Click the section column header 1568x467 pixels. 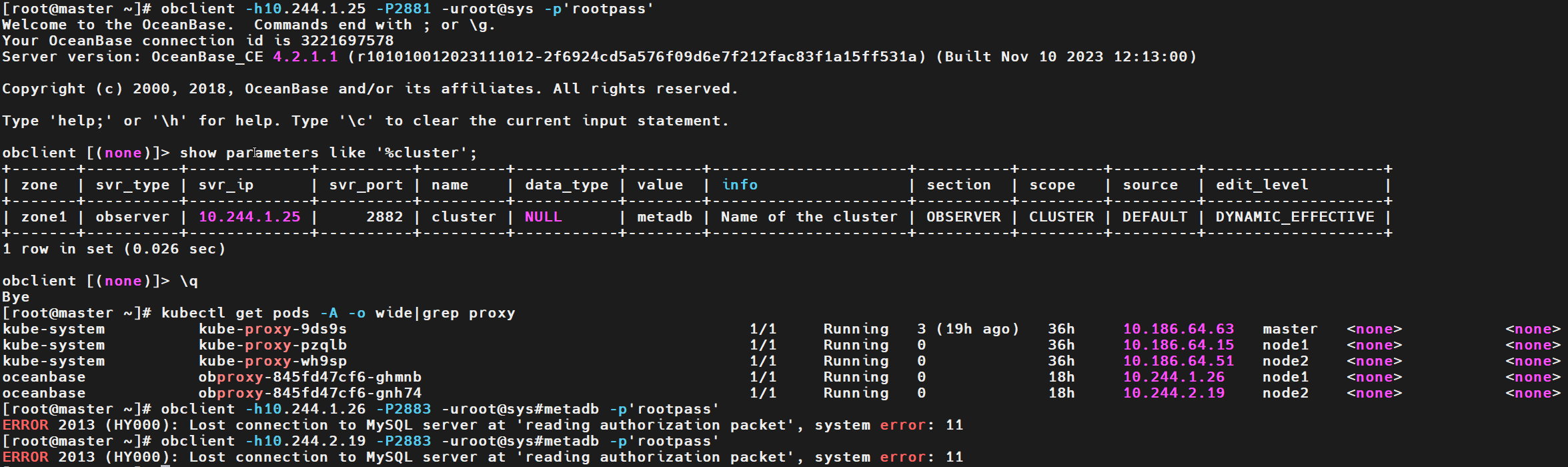click(x=959, y=185)
